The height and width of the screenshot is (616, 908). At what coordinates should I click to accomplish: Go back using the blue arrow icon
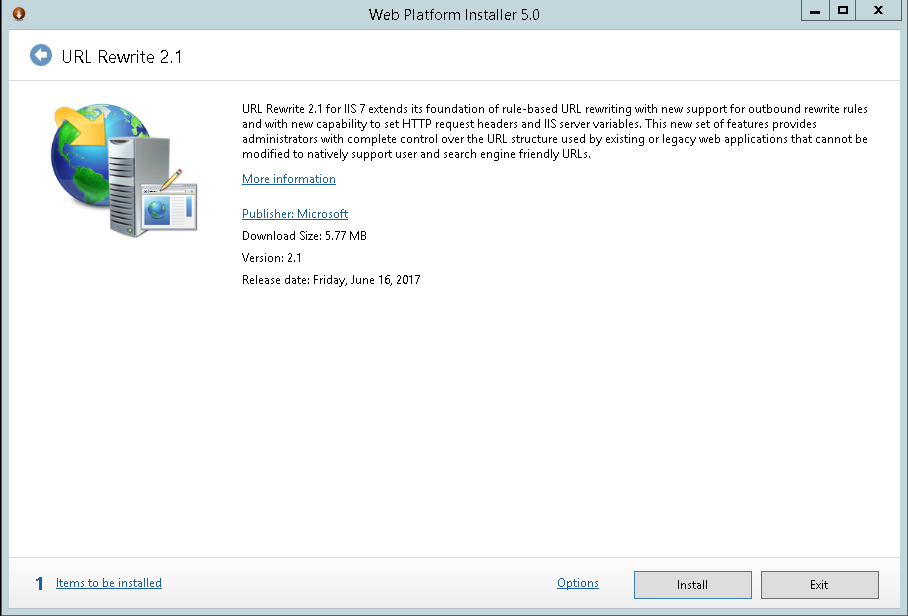pos(41,56)
